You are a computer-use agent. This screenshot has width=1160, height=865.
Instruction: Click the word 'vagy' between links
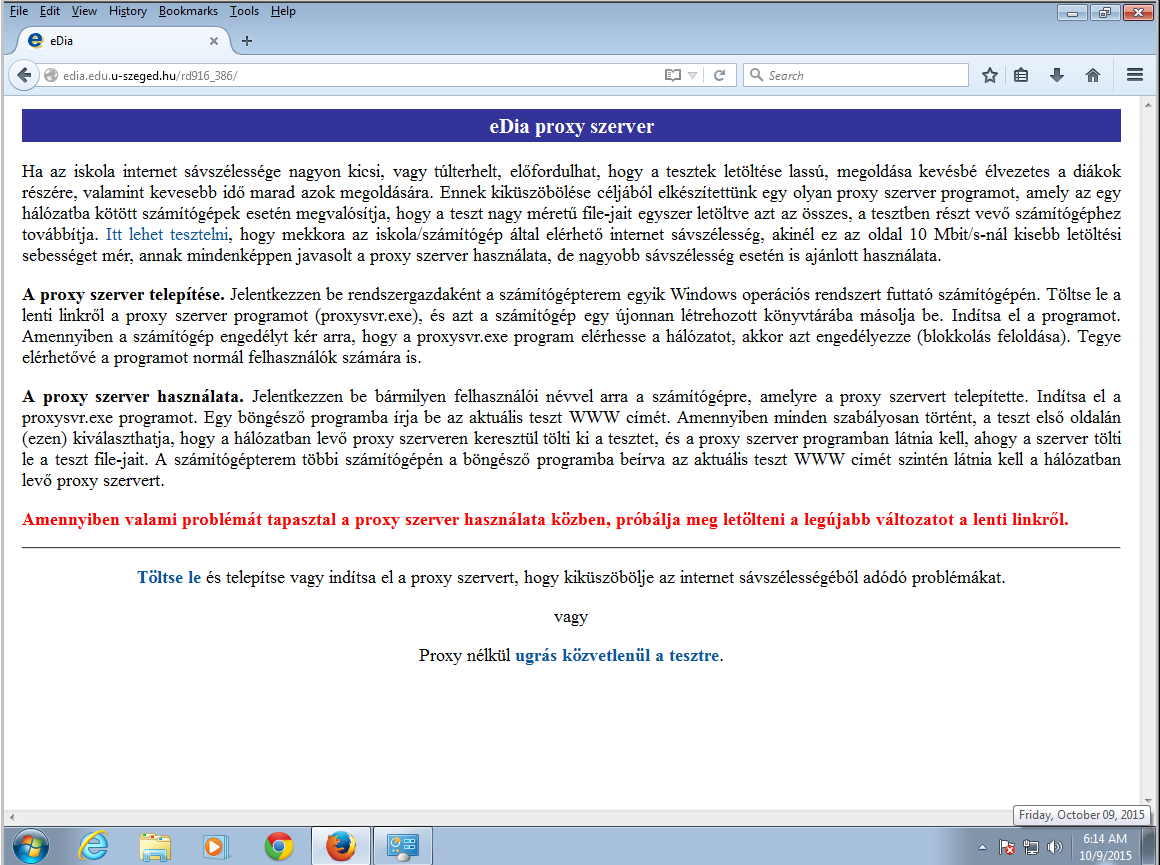(570, 617)
